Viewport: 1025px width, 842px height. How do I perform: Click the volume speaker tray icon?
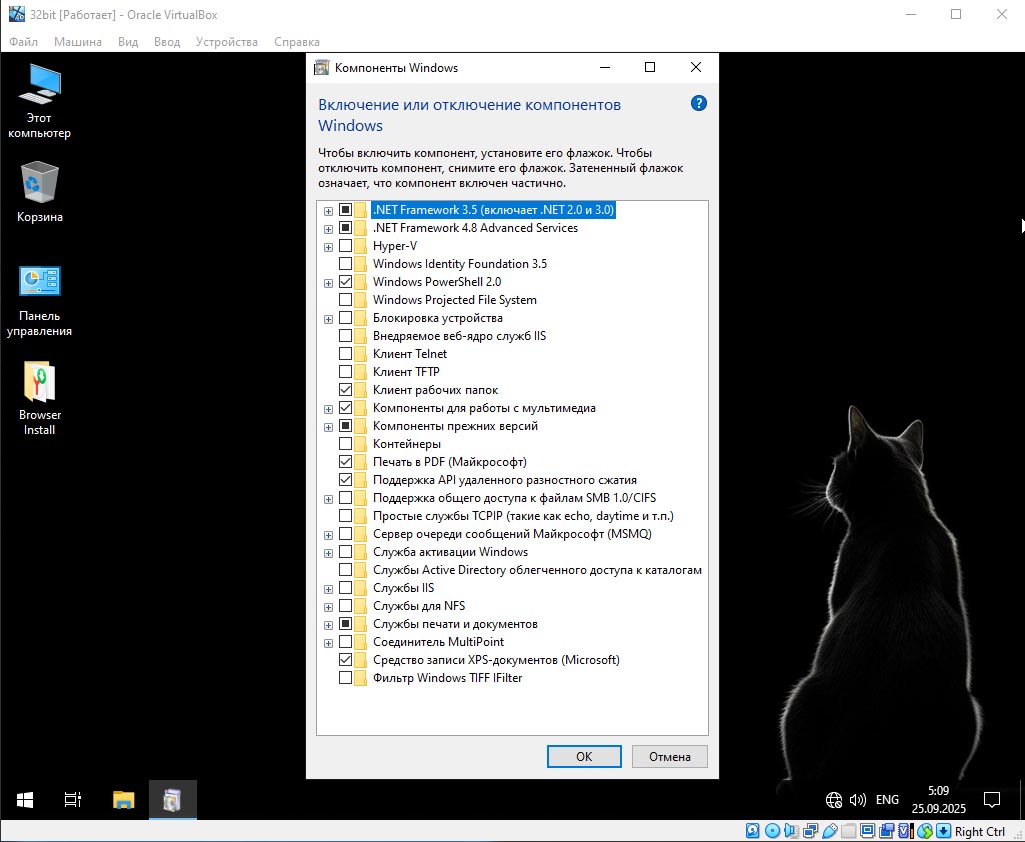click(x=857, y=800)
